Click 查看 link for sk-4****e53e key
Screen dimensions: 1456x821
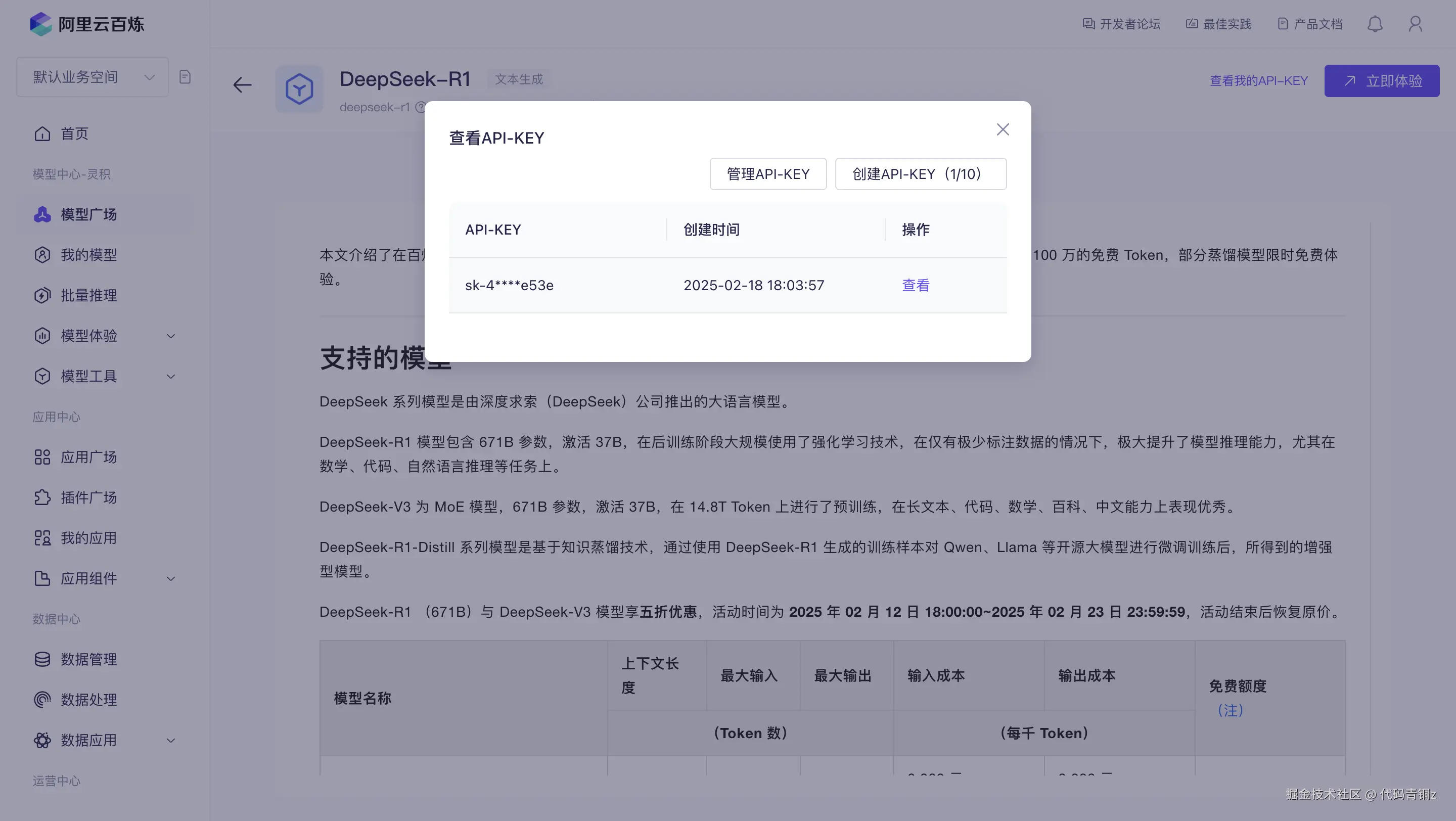pos(915,285)
